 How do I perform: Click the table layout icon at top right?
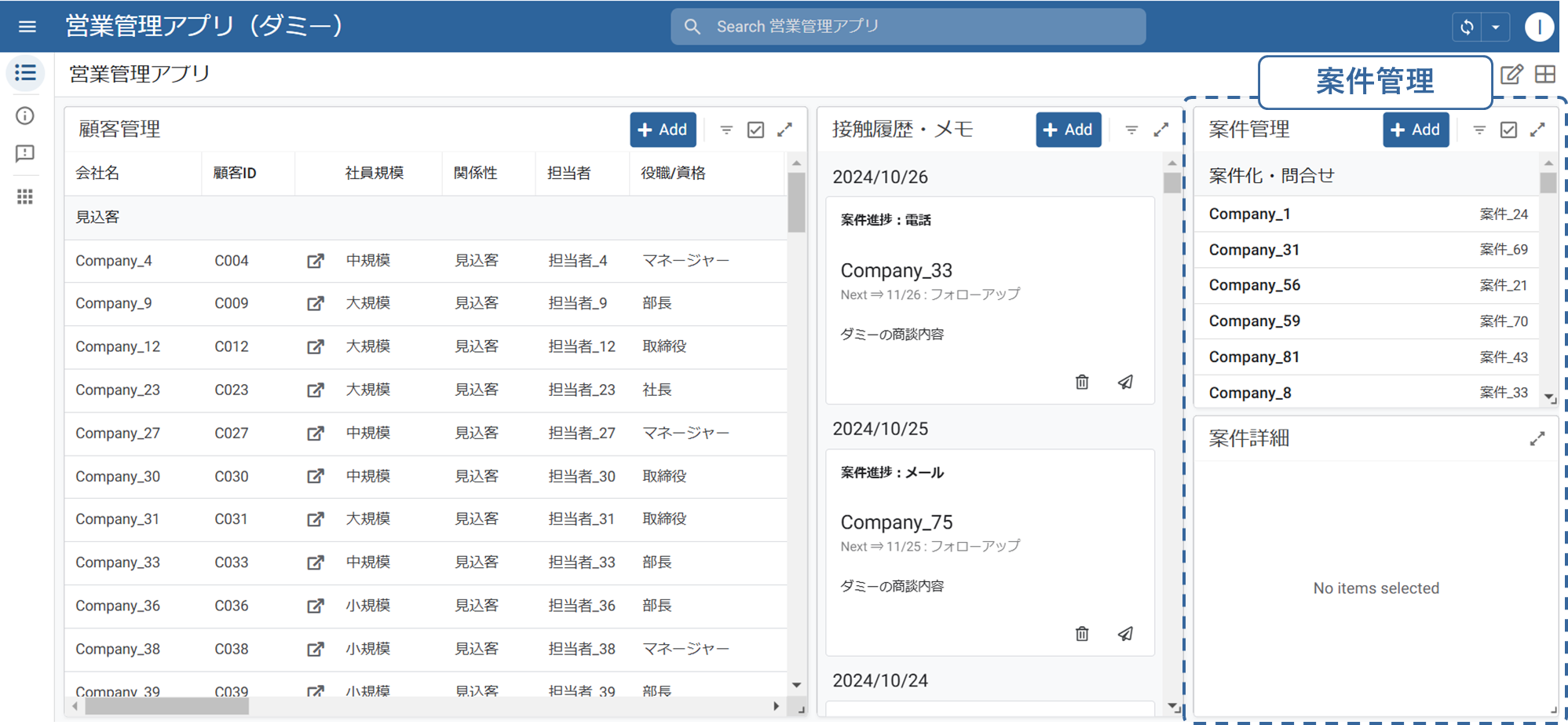1545,74
